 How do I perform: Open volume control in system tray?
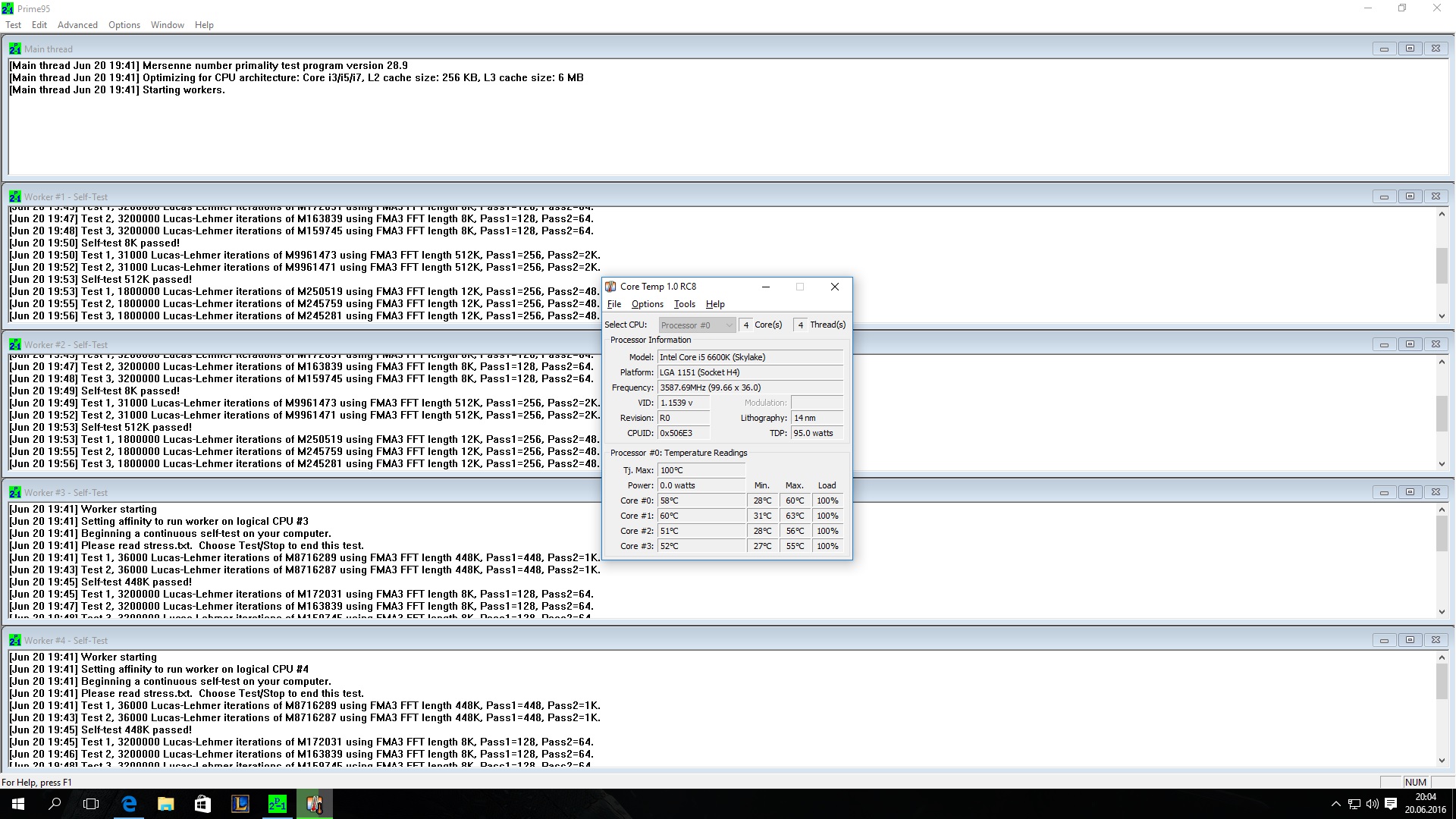pyautogui.click(x=1372, y=804)
